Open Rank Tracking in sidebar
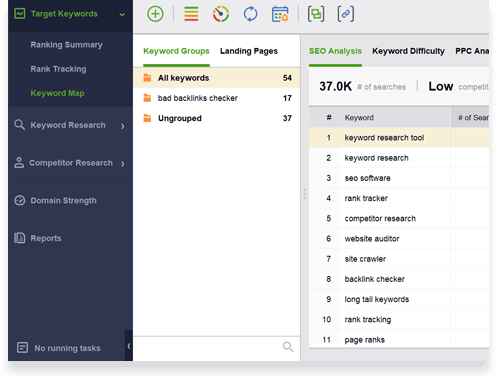The height and width of the screenshot is (379, 497). pos(58,69)
